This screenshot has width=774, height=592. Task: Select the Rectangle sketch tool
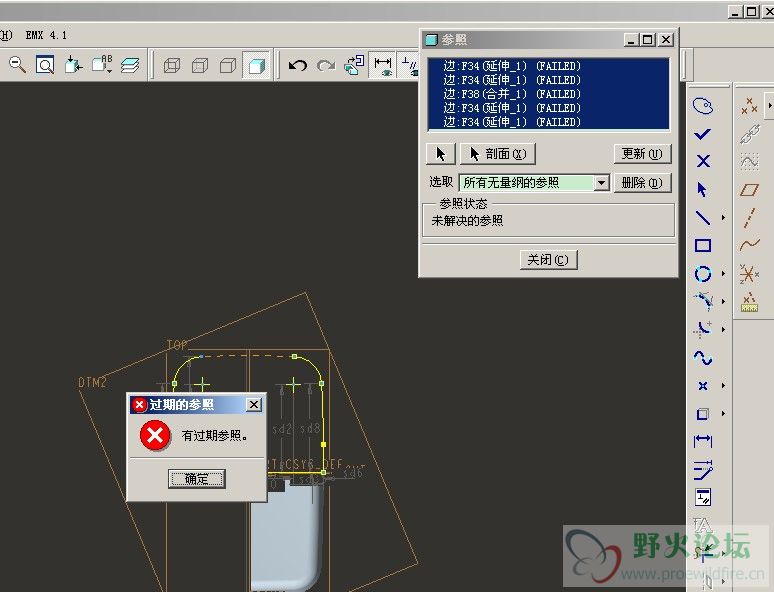tap(703, 245)
